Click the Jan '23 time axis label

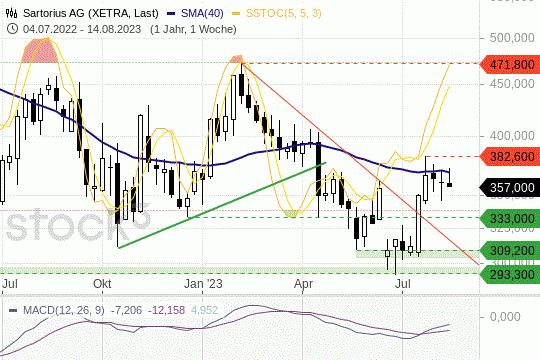pos(203,284)
